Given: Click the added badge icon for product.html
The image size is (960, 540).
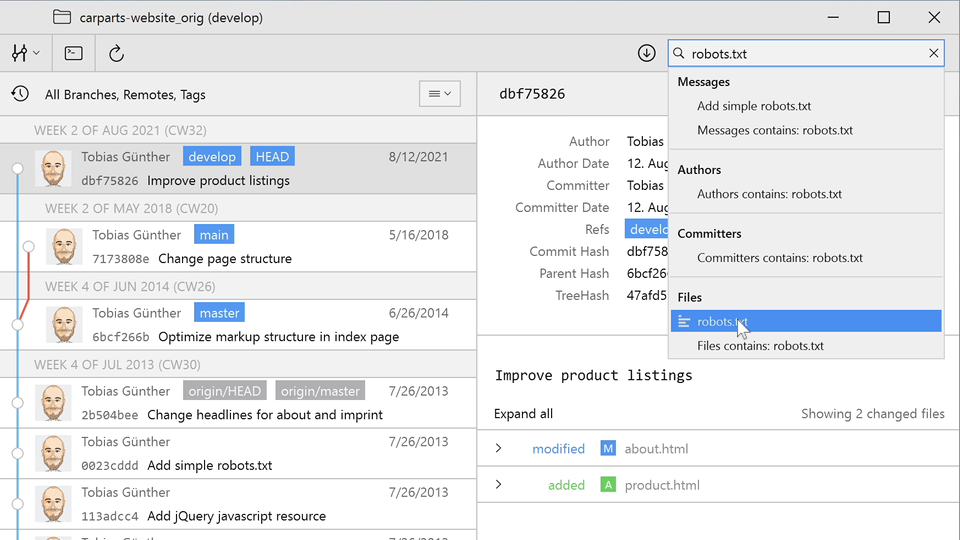Looking at the screenshot, I should tap(608, 485).
